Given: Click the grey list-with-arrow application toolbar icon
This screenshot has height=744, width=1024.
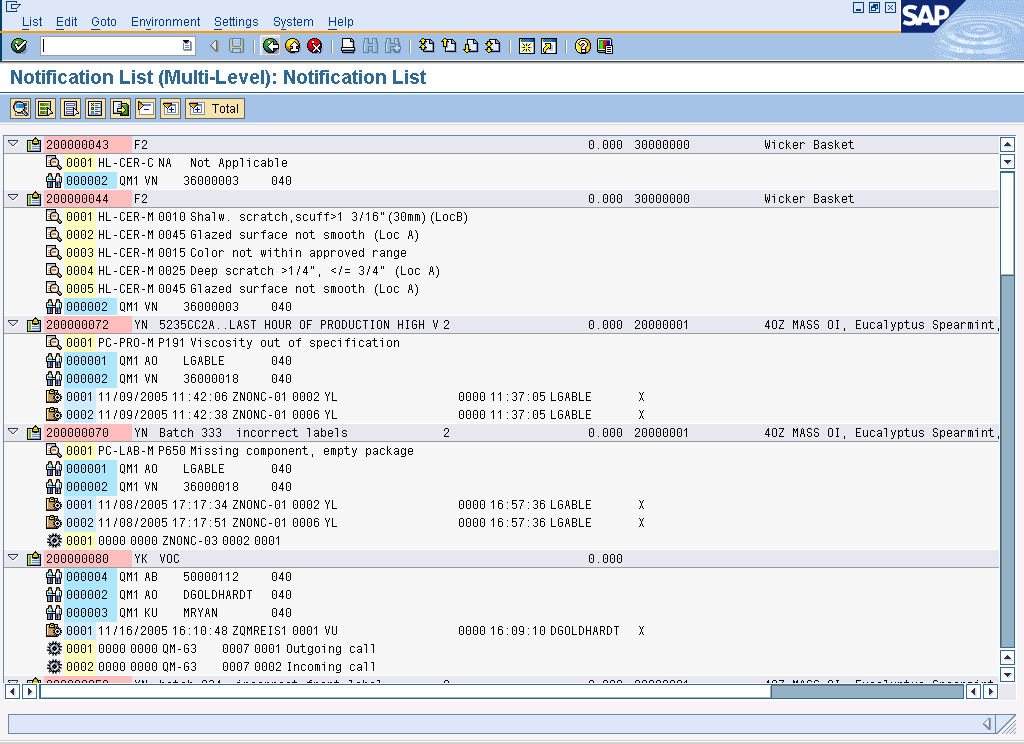Looking at the screenshot, I should [x=71, y=108].
